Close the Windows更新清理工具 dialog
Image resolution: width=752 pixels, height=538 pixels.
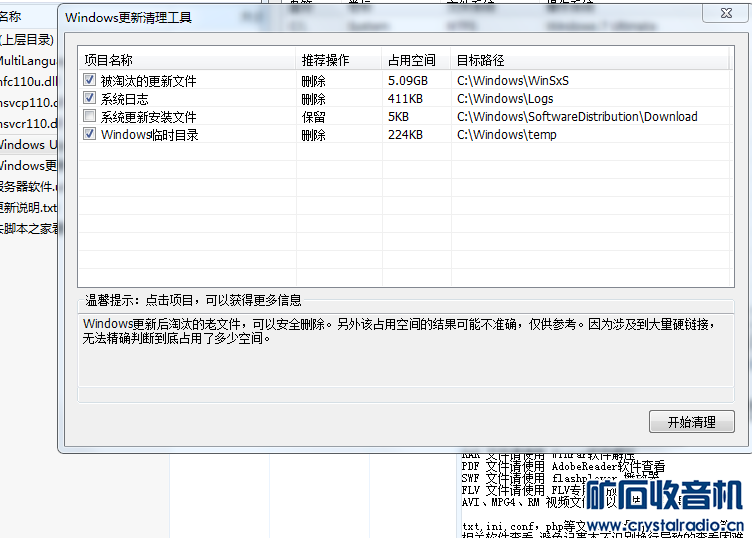click(726, 13)
